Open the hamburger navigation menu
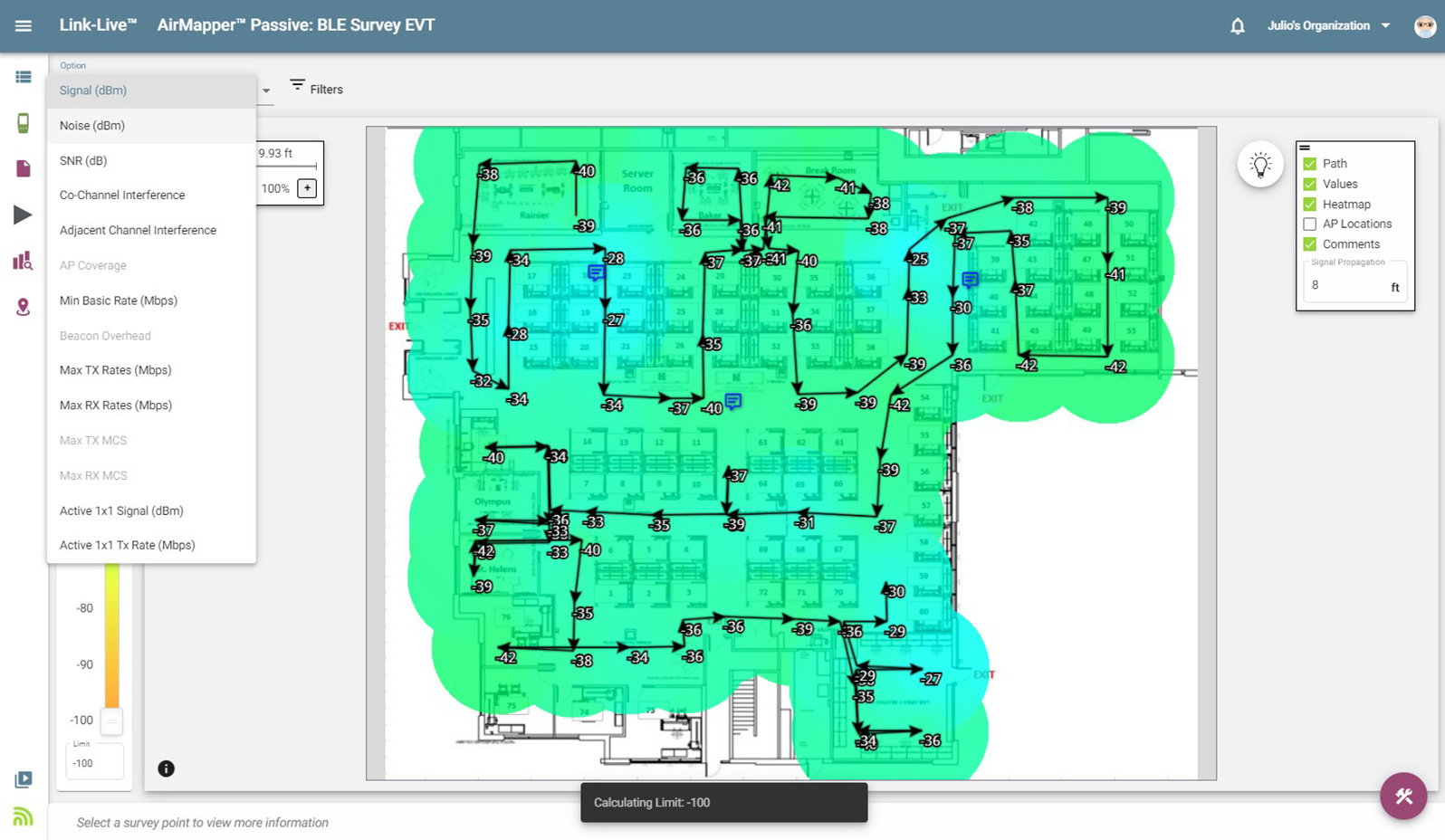Screen dimensions: 1445x840 point(24,25)
